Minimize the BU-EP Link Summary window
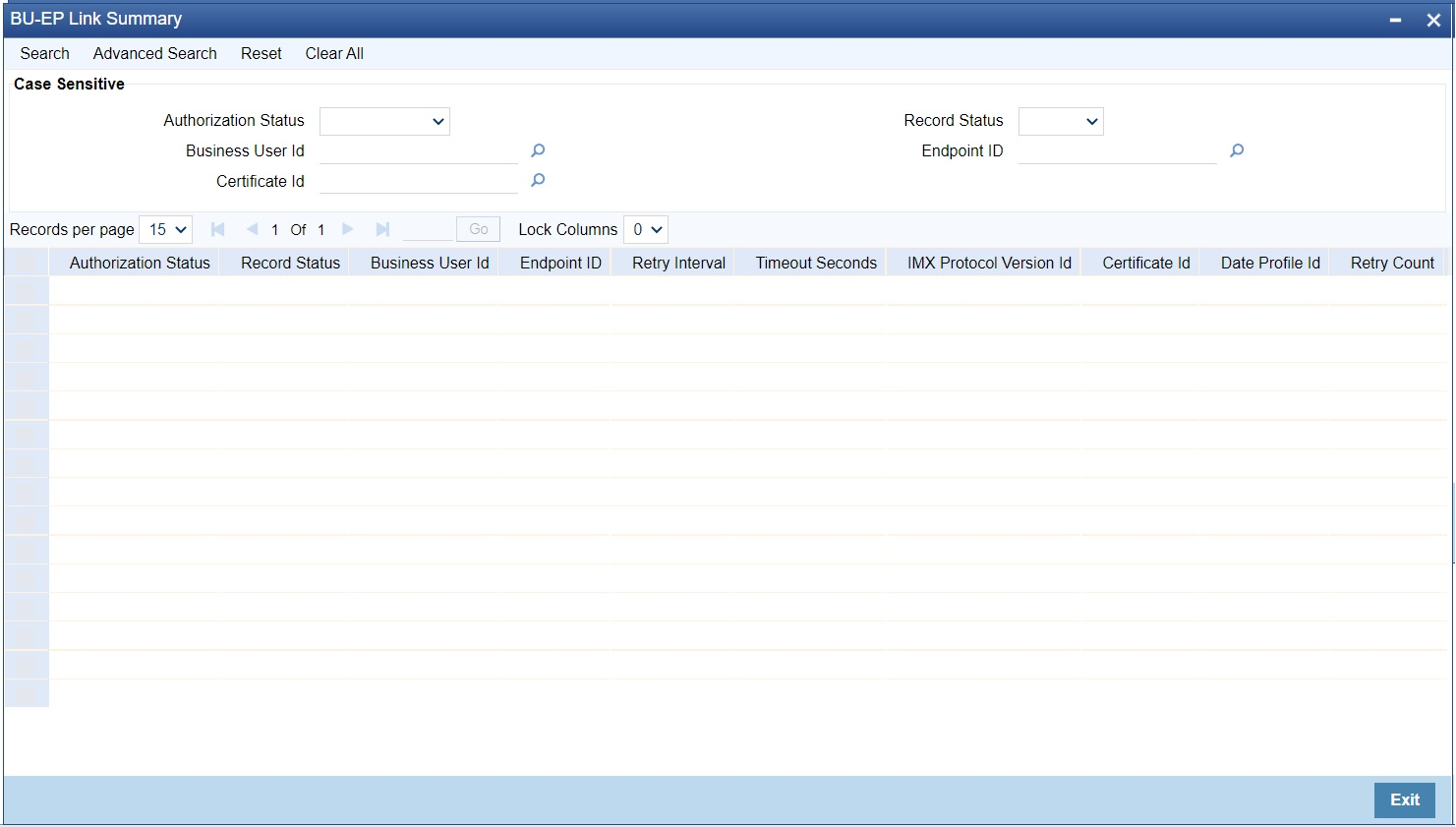The width and height of the screenshot is (1456, 827). click(1395, 20)
